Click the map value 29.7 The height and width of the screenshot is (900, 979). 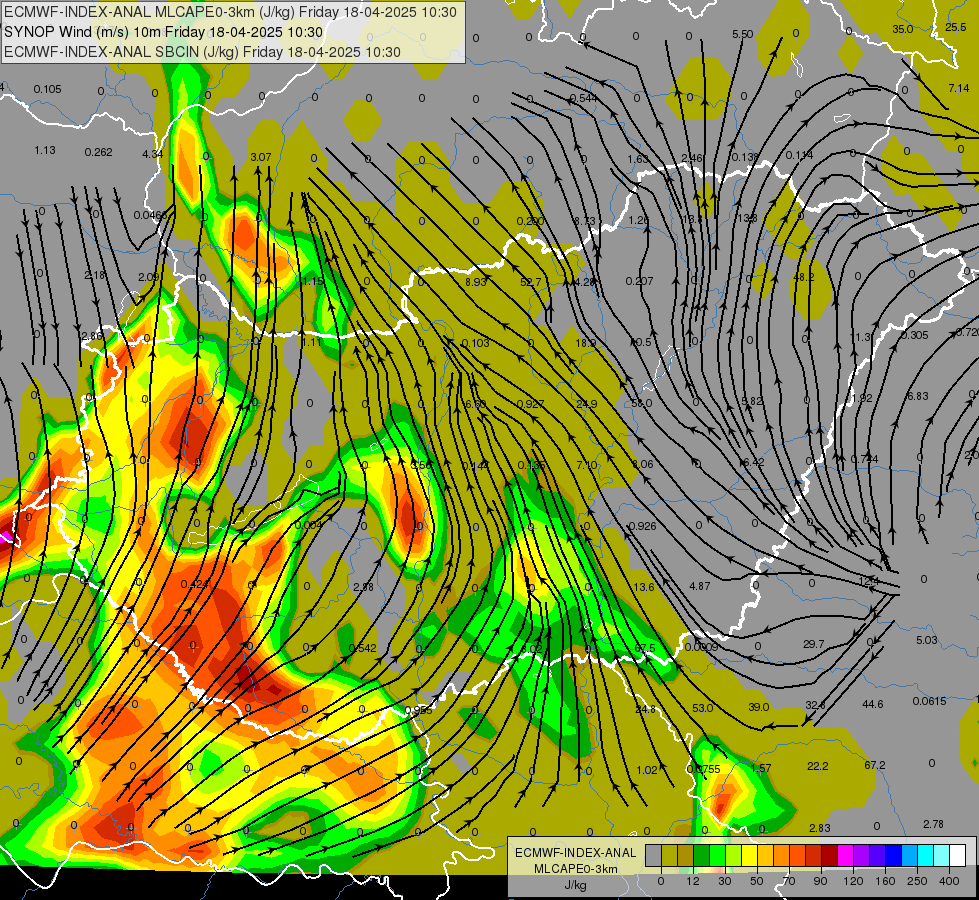(x=814, y=644)
